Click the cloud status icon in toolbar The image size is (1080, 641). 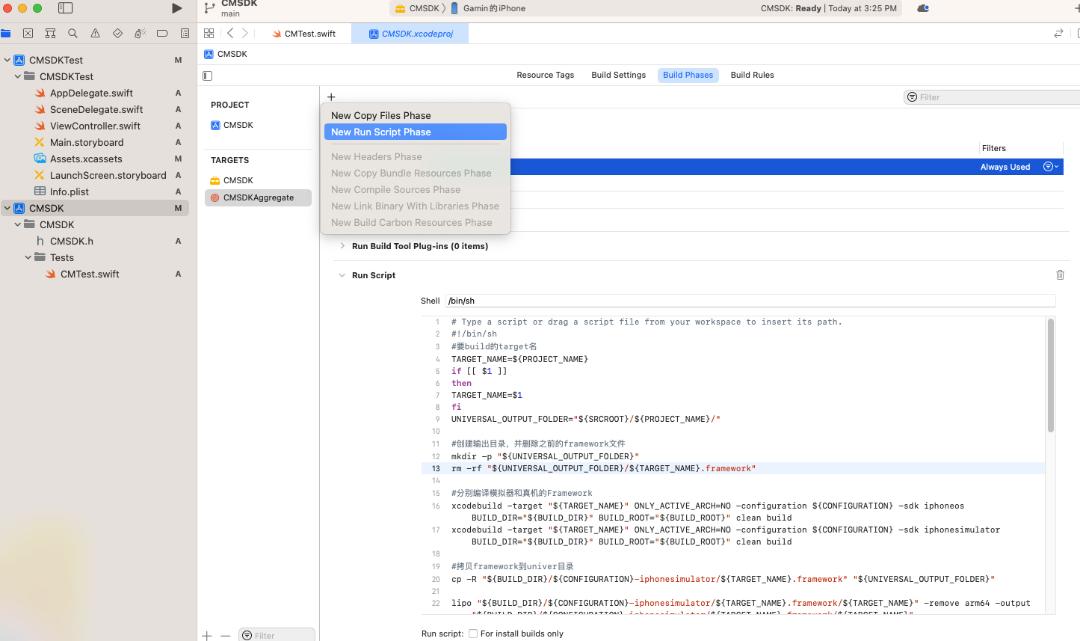[923, 8]
